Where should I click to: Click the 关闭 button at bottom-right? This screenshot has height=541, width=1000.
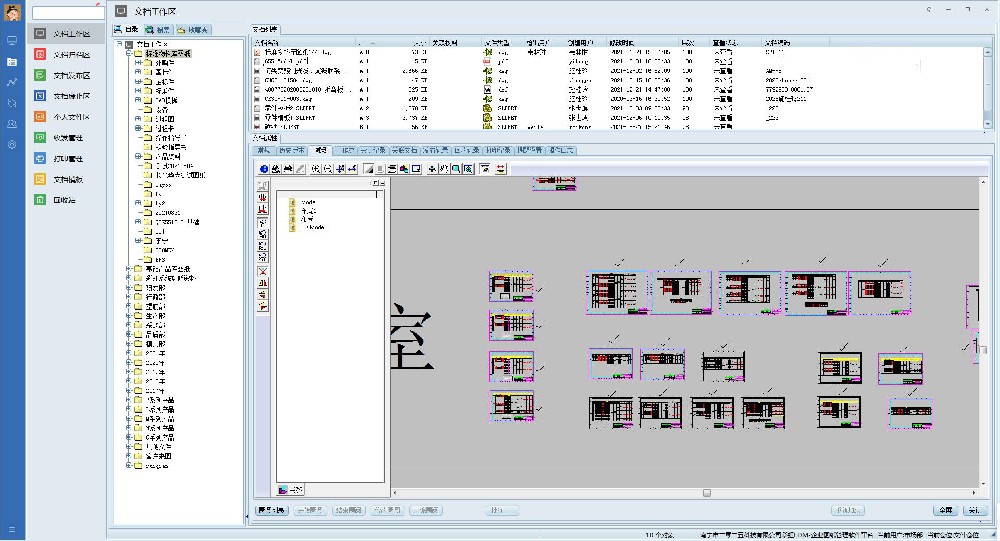point(972,510)
